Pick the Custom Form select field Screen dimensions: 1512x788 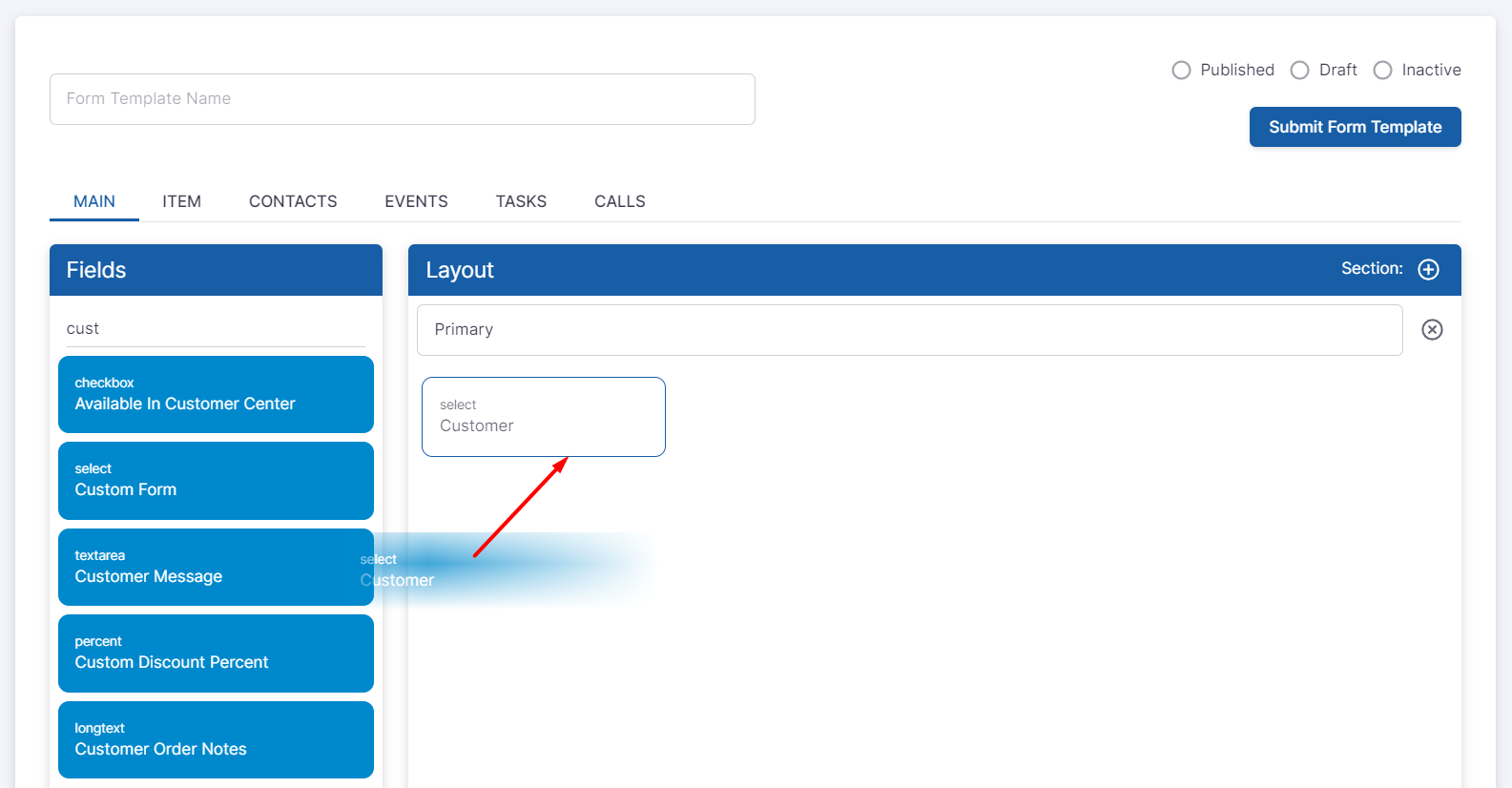(216, 480)
